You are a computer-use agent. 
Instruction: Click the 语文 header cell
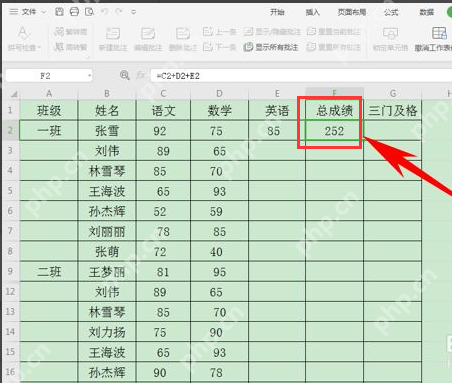click(163, 110)
